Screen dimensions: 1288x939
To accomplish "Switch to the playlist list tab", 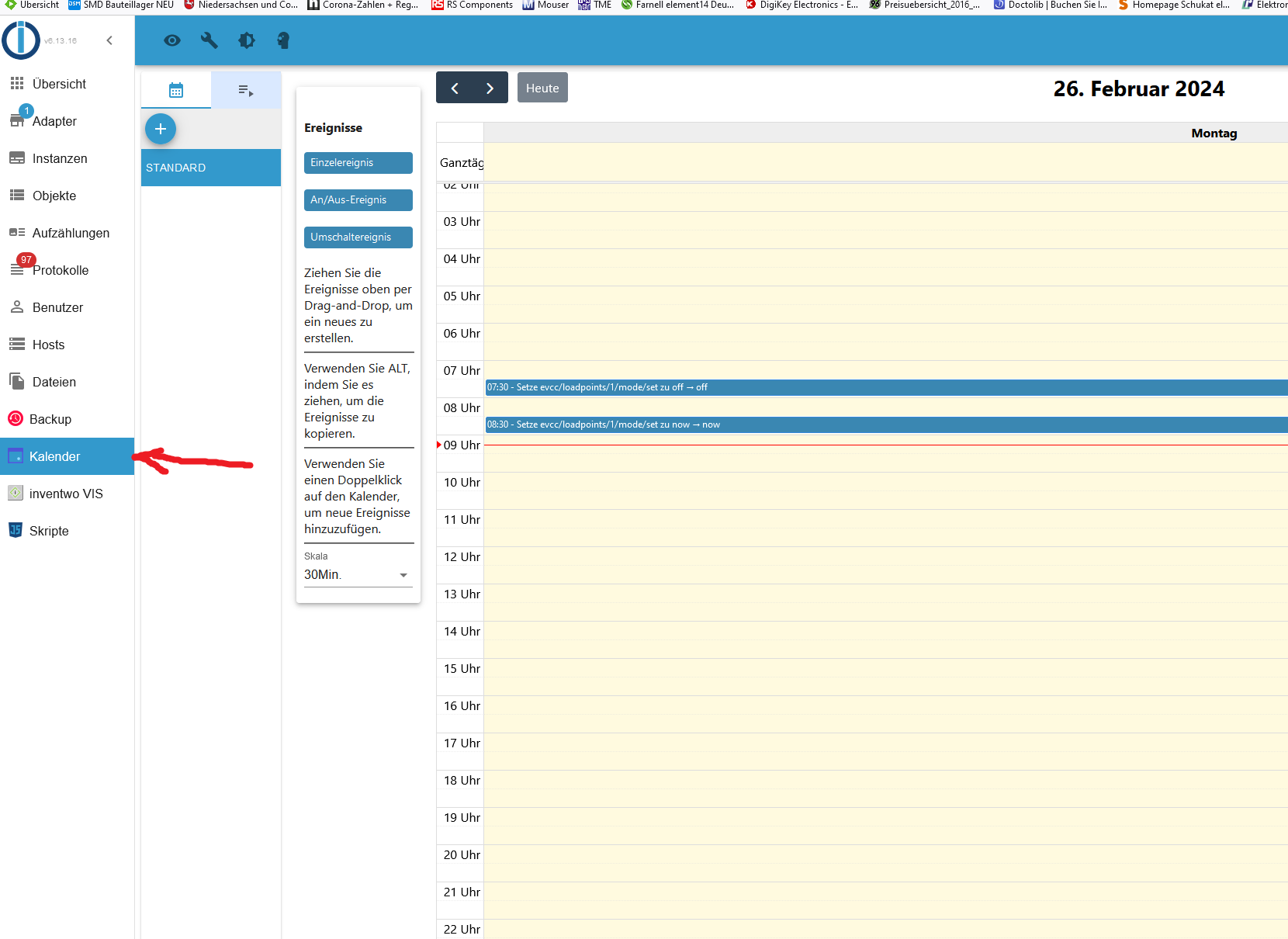I will [246, 90].
